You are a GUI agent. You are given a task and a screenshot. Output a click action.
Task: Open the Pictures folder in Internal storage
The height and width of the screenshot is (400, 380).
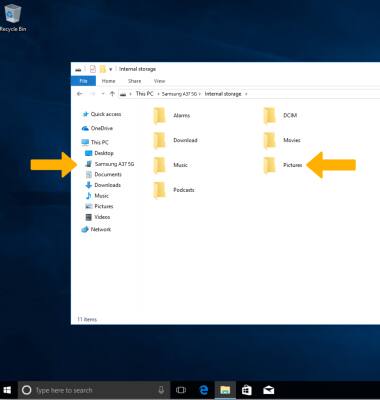[x=283, y=165]
